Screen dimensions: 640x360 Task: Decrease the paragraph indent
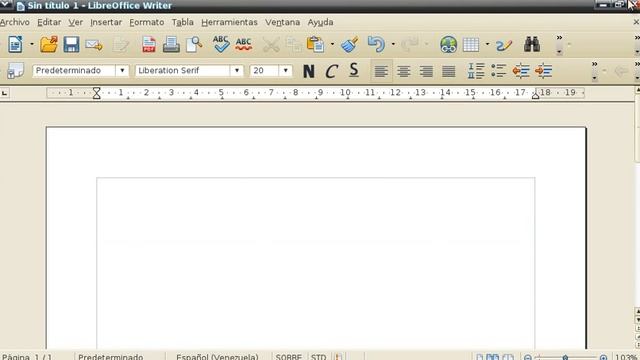tap(521, 71)
